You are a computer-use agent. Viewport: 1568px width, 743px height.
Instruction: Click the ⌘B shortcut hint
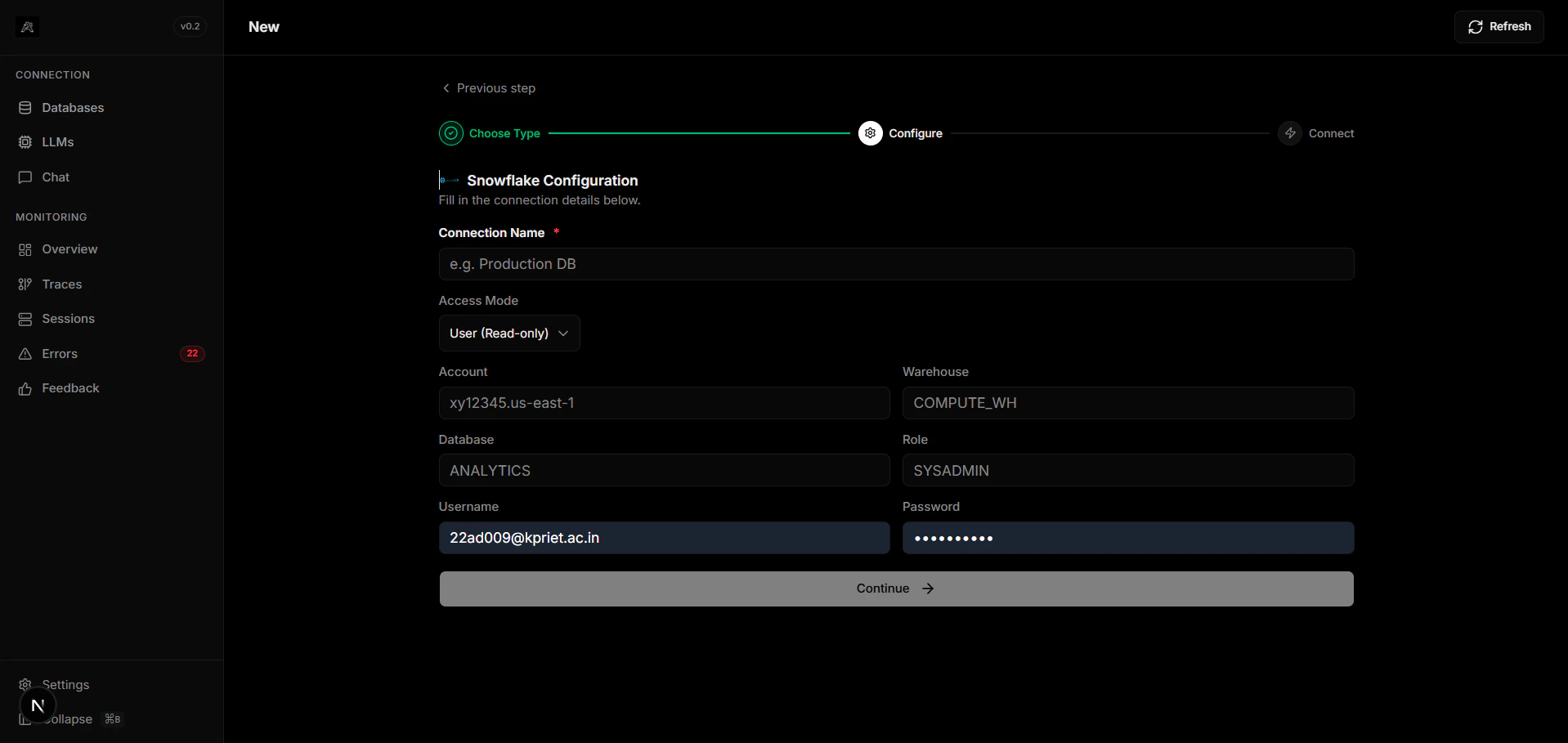(113, 719)
